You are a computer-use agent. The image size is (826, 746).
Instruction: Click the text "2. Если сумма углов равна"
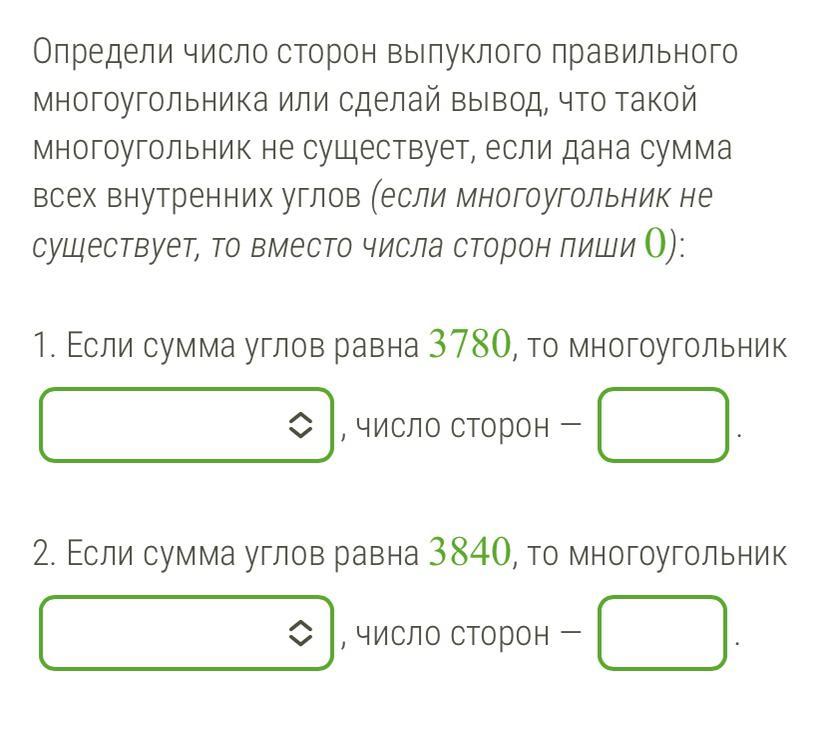pyautogui.click(x=226, y=553)
